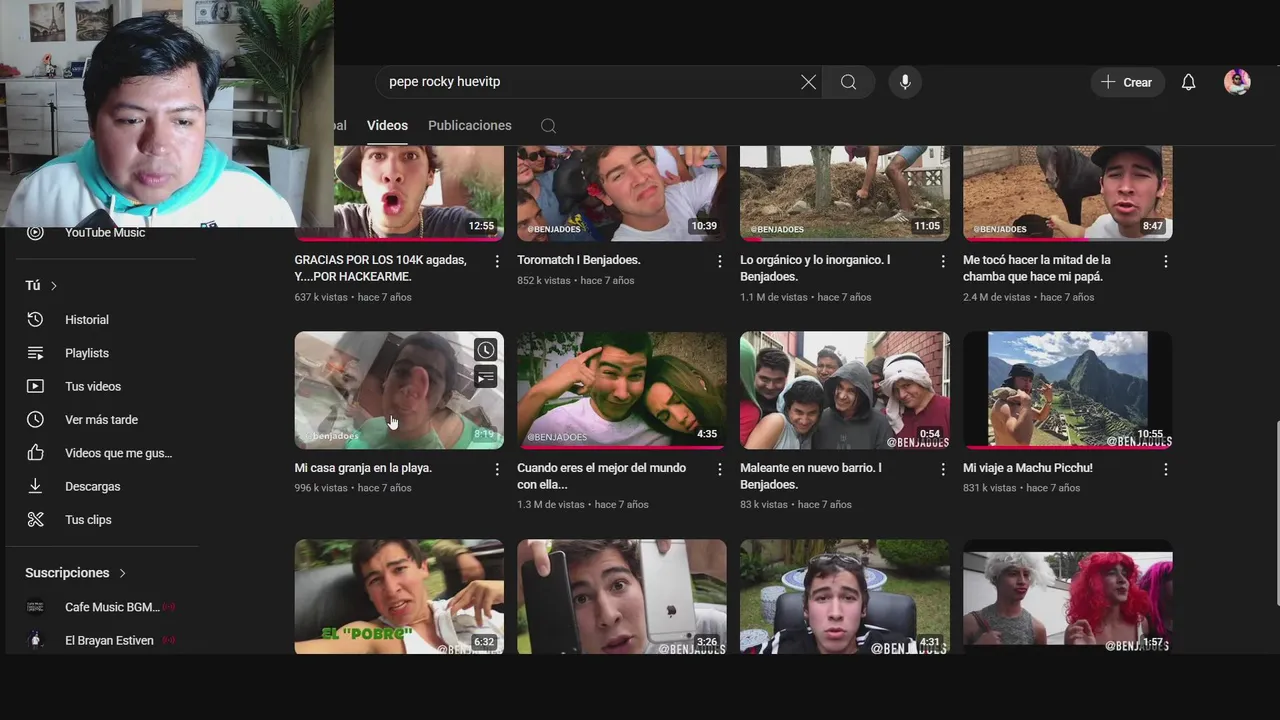The width and height of the screenshot is (1280, 720).
Task: Click the Playlists list icon
Action: (x=35, y=353)
